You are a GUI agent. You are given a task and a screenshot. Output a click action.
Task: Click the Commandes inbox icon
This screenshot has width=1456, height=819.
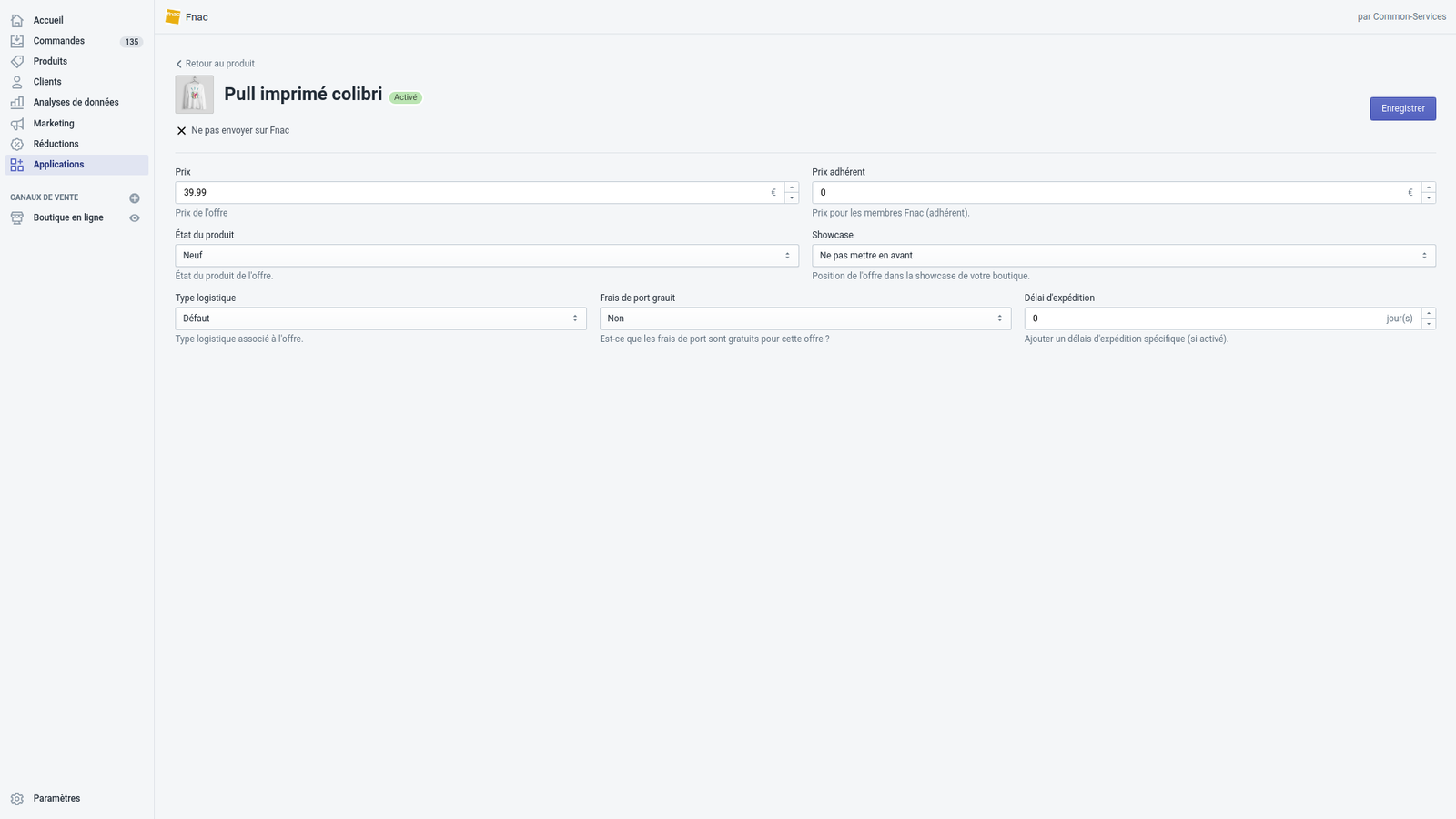[17, 41]
